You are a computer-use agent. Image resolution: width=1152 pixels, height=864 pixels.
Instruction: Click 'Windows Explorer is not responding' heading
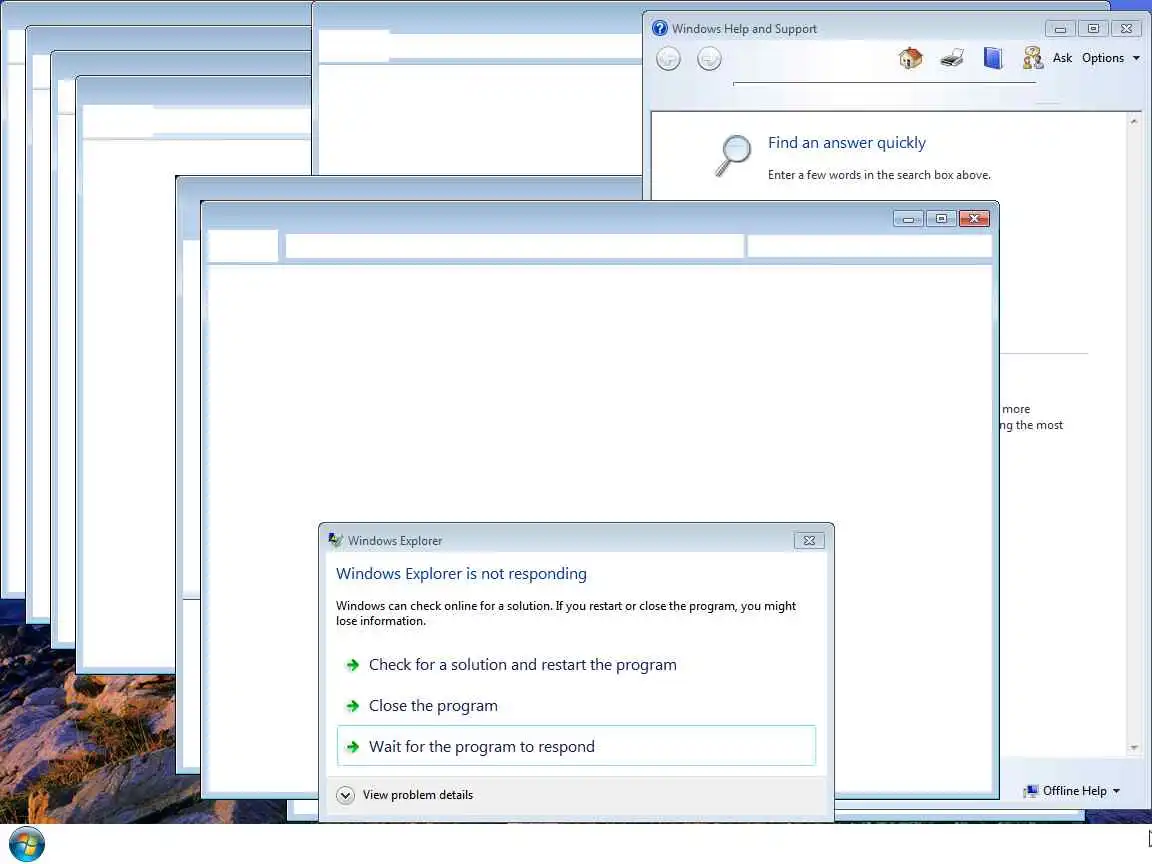click(x=461, y=574)
